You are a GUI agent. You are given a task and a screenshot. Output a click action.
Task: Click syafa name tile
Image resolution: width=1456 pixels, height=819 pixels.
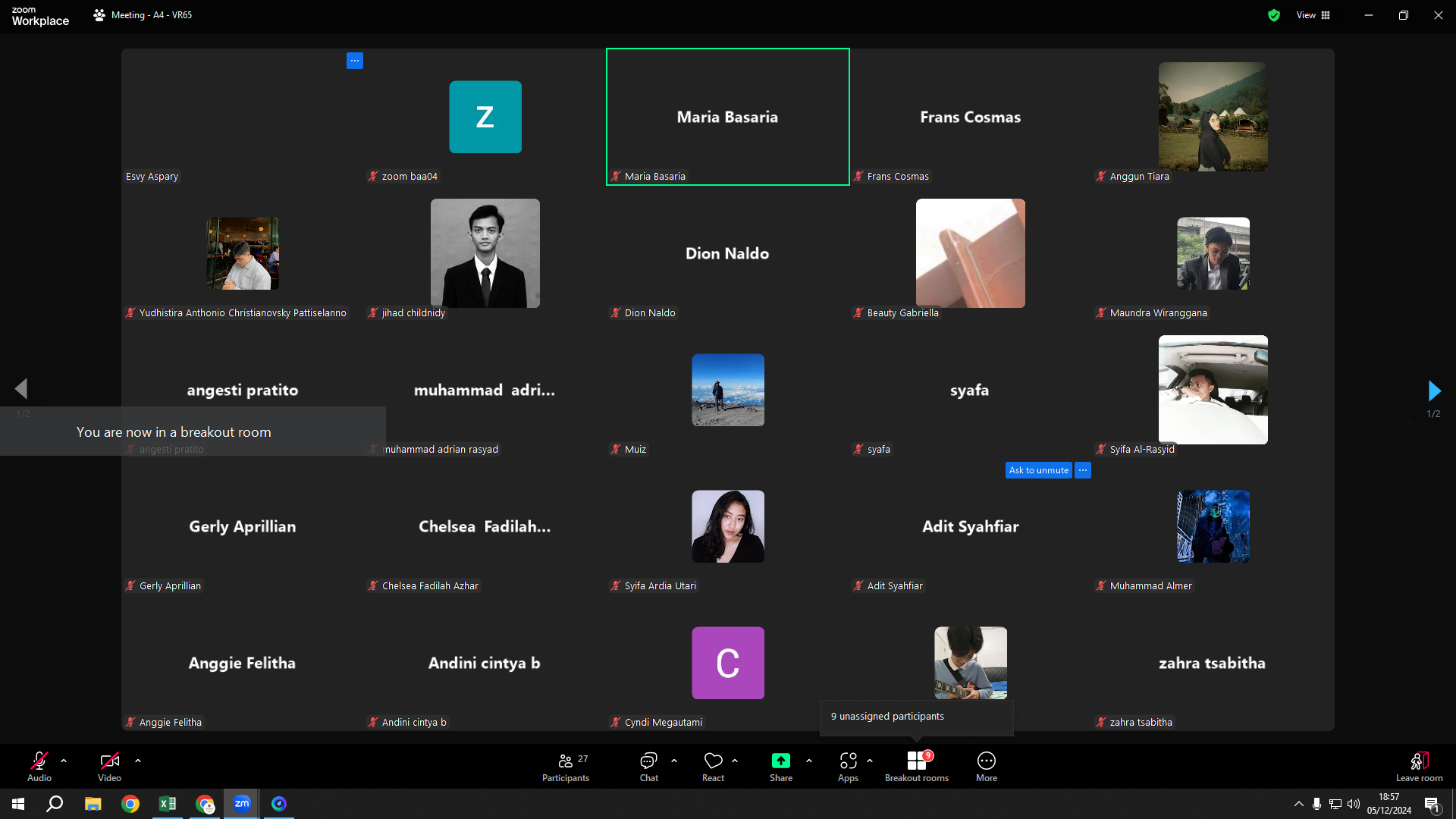(971, 390)
